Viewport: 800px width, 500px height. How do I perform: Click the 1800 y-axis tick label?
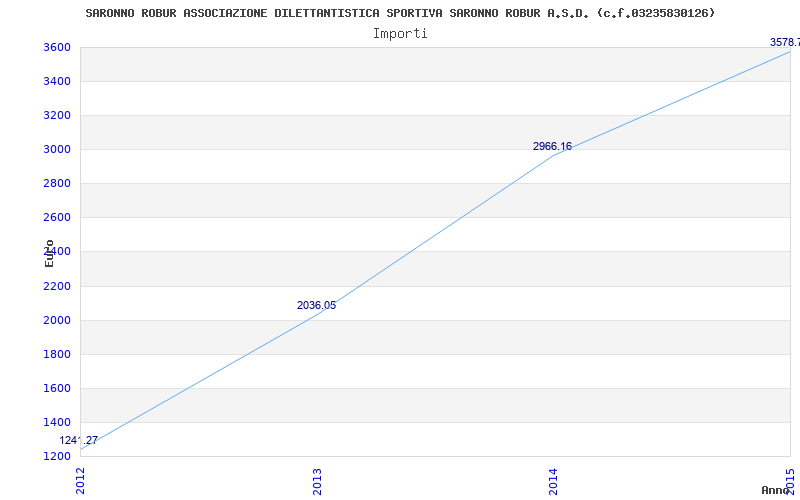point(57,354)
